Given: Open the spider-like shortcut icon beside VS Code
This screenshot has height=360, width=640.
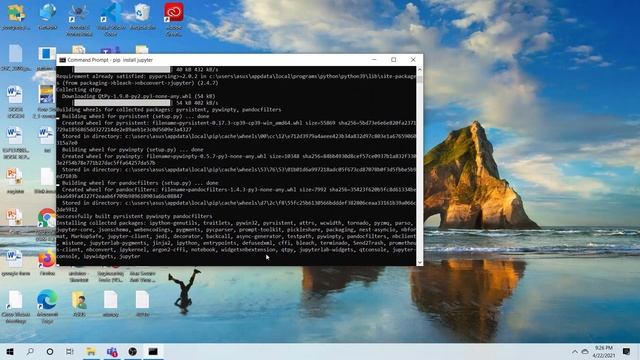Looking at the screenshot, I should [79, 18].
